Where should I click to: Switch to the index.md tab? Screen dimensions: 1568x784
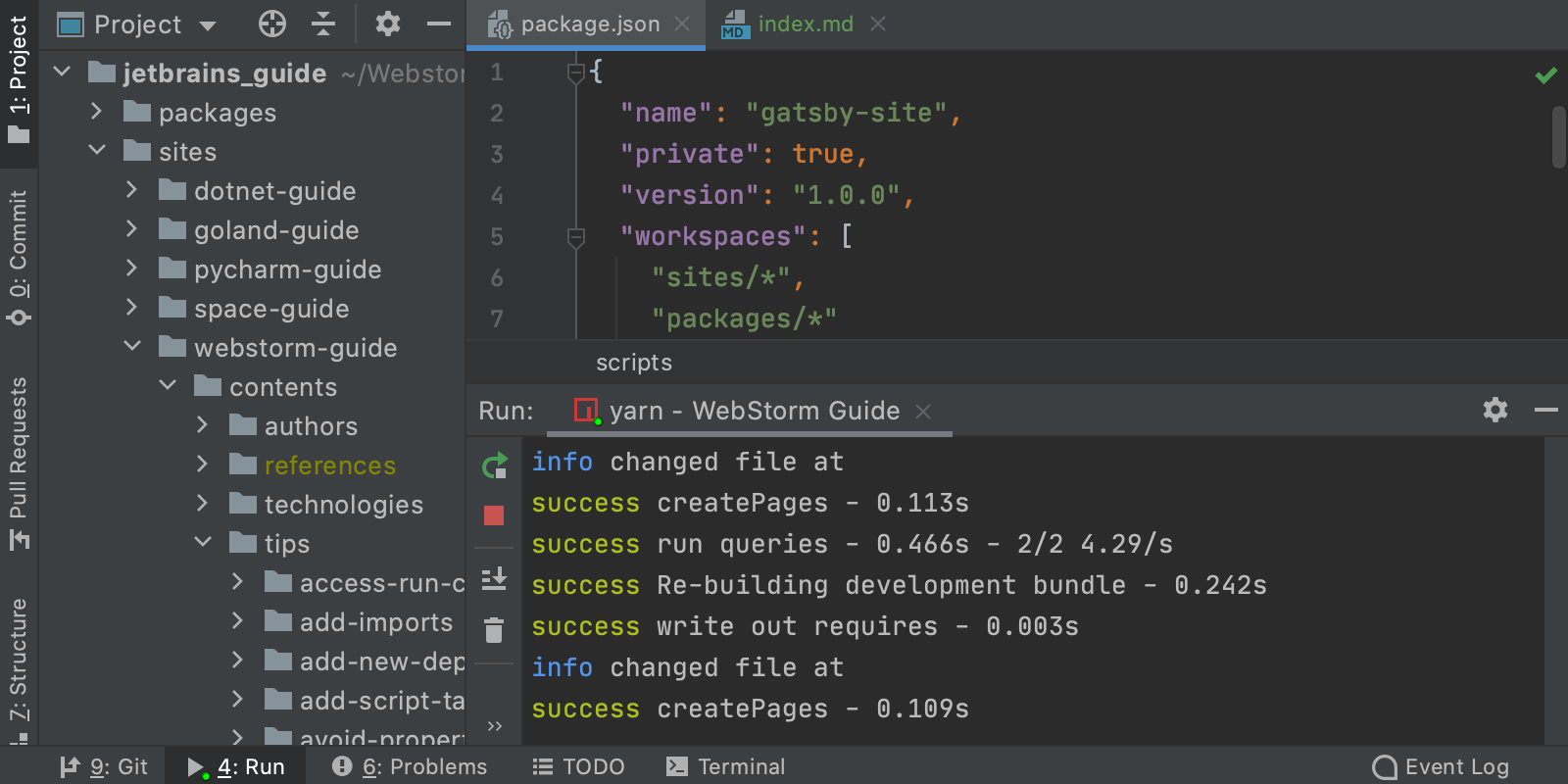pos(805,24)
